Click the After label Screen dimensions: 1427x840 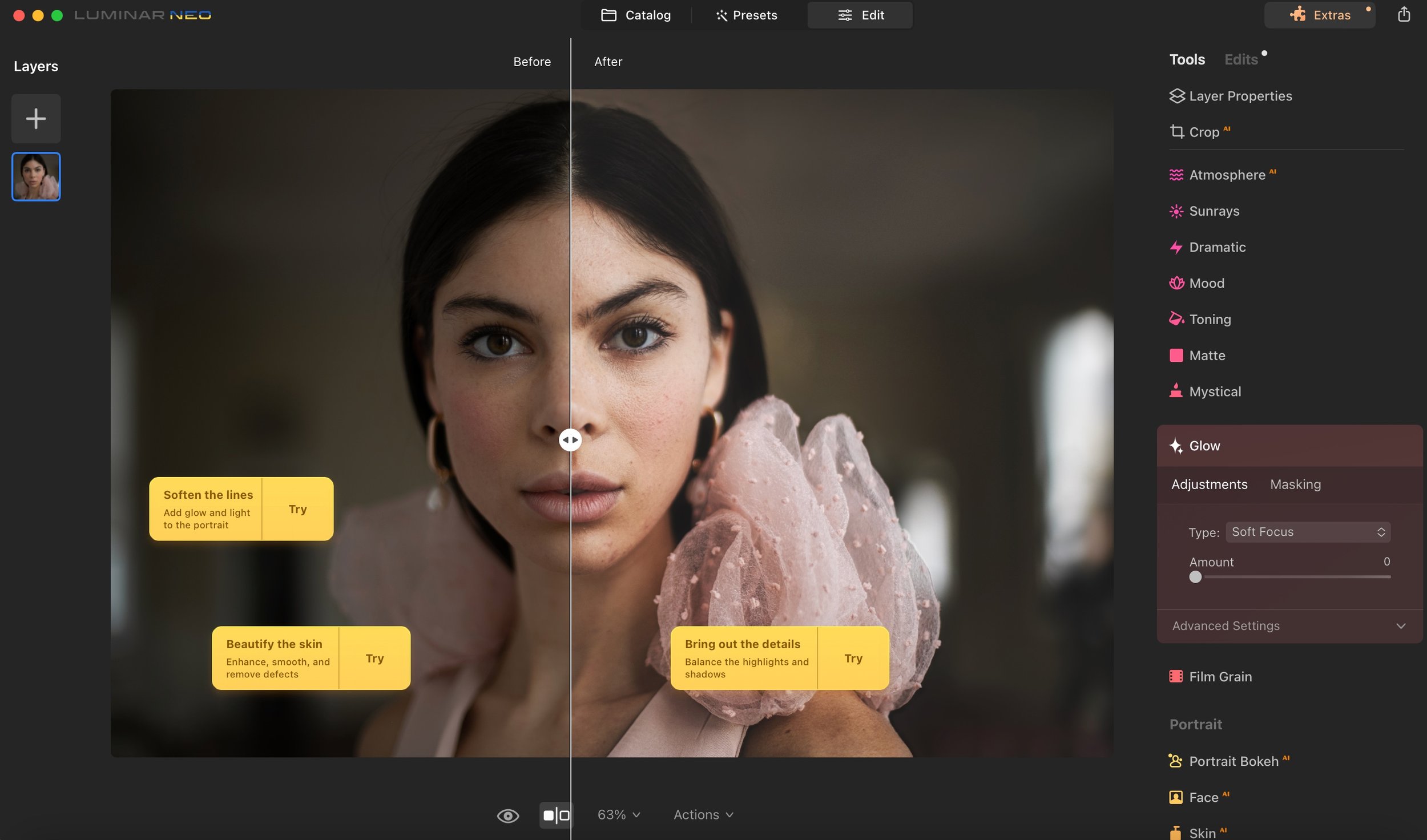coord(608,62)
